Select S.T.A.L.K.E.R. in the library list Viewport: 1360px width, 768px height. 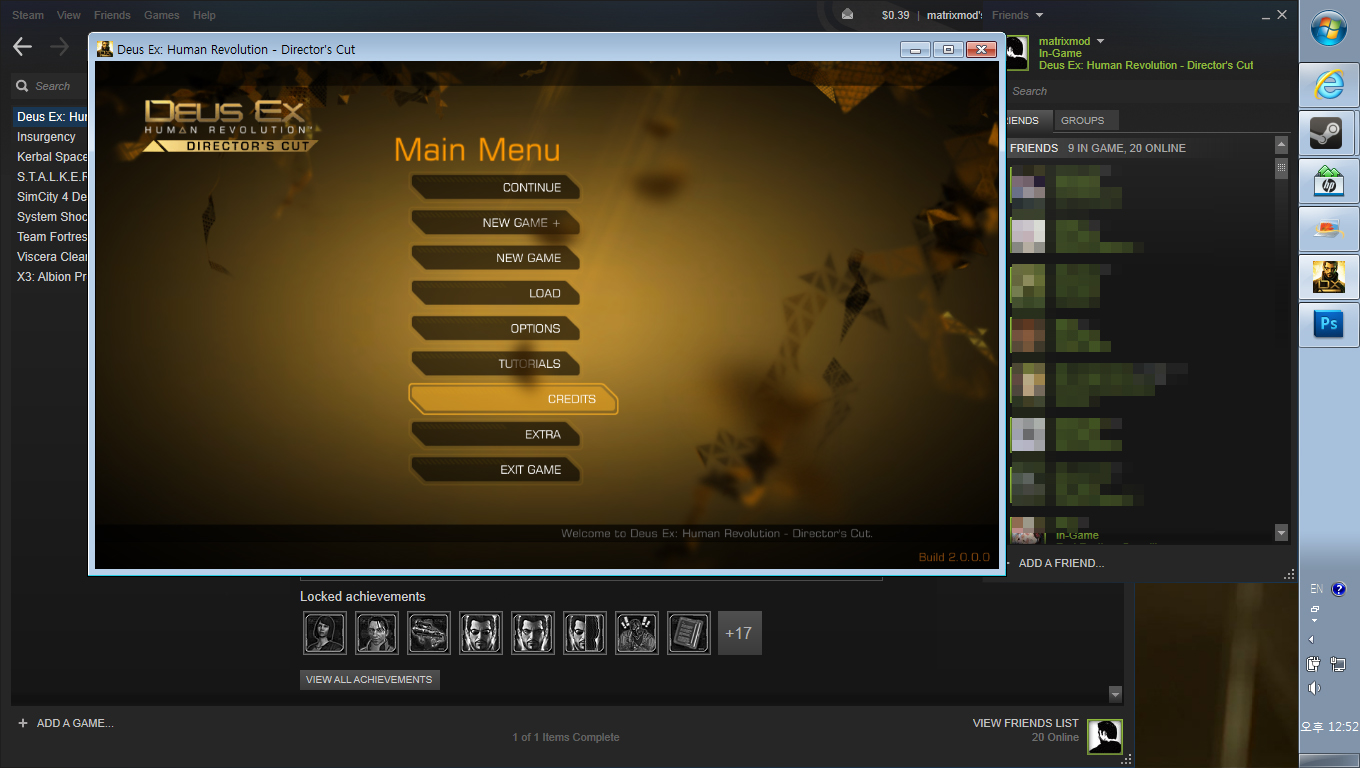pyautogui.click(x=51, y=177)
